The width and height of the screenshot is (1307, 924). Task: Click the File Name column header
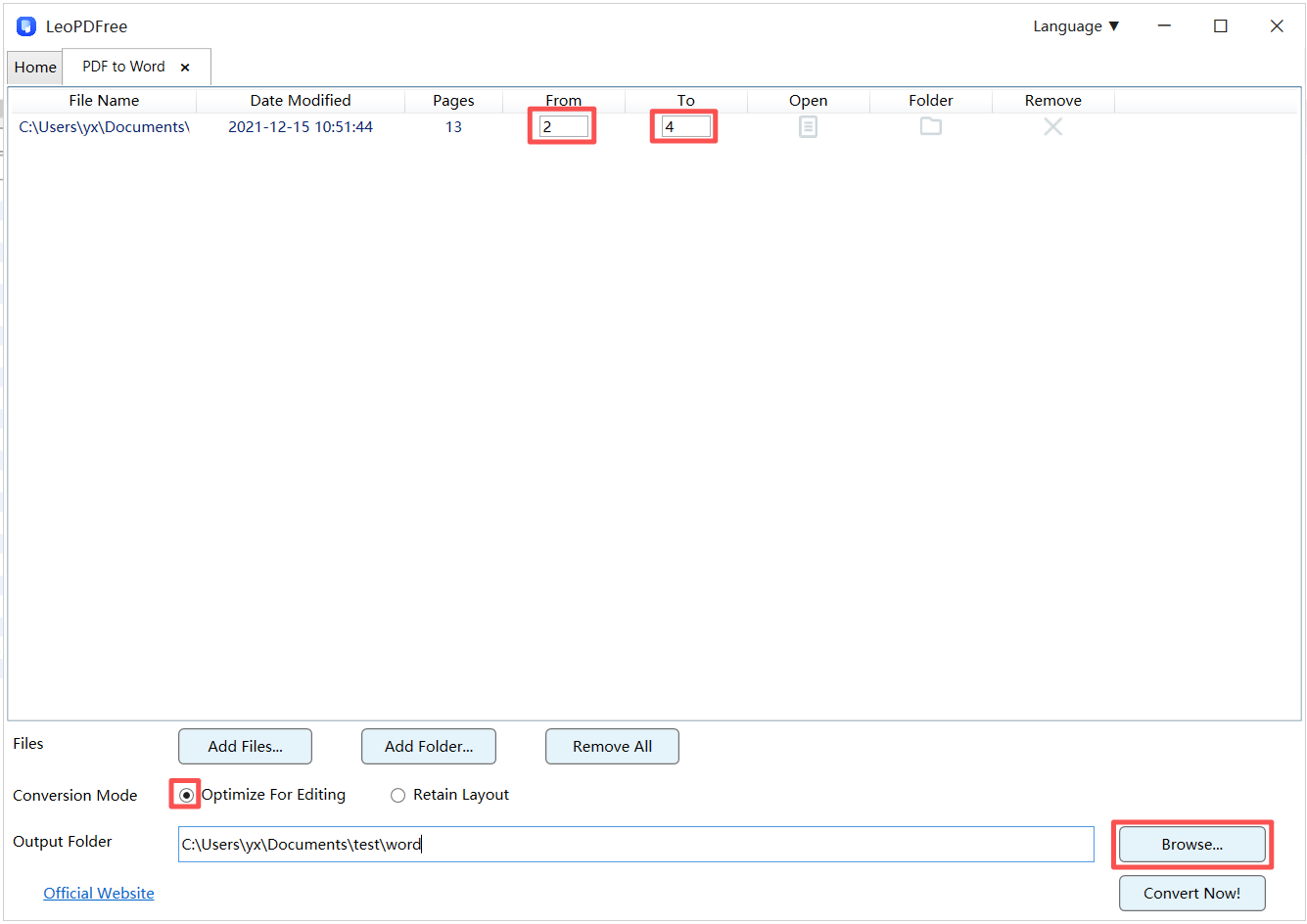click(x=104, y=100)
